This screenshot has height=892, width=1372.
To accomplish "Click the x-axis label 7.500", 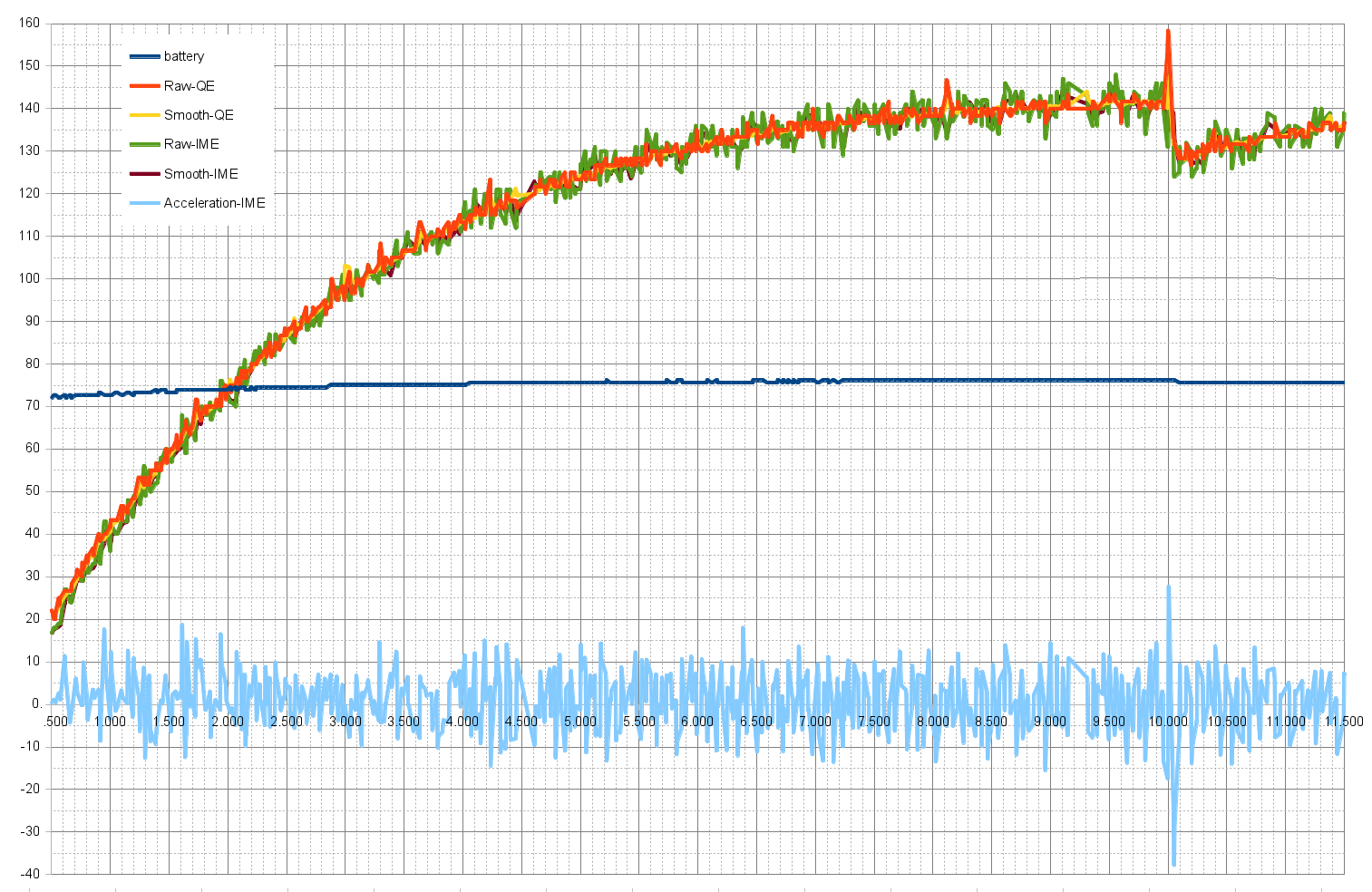I will tap(874, 722).
